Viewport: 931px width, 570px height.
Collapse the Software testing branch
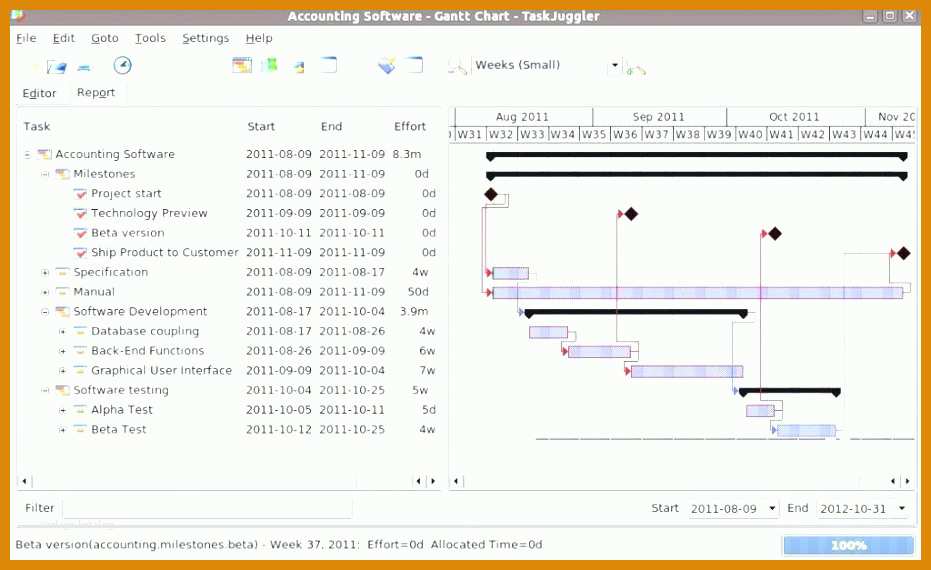(x=45, y=390)
